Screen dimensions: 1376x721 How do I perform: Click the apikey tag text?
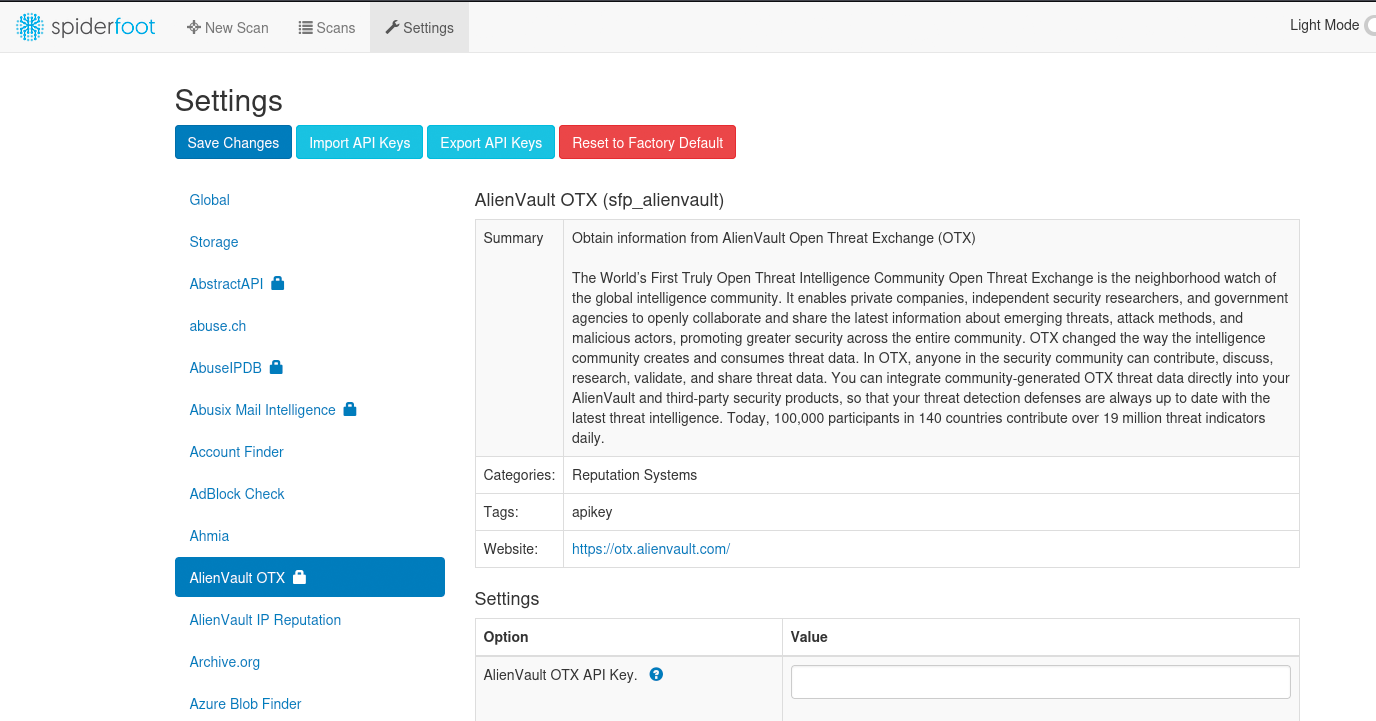pos(592,512)
